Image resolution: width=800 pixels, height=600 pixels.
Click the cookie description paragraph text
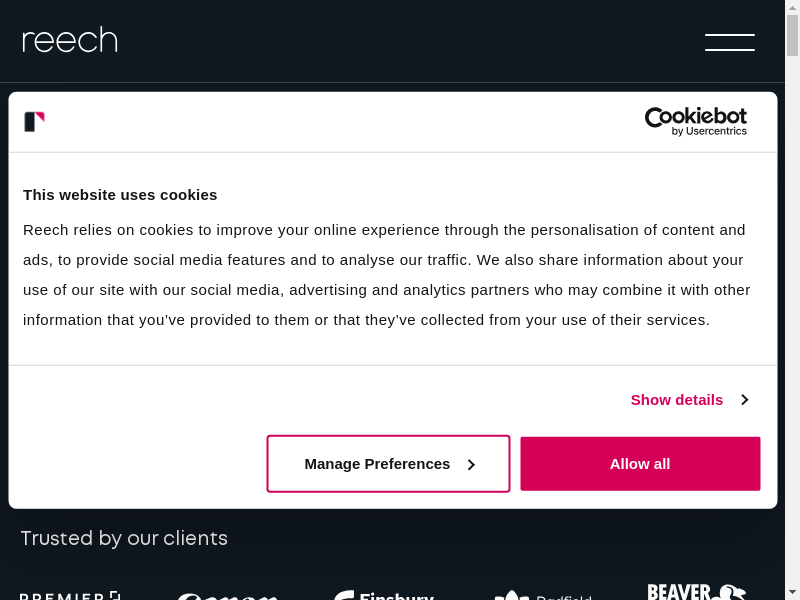point(386,275)
